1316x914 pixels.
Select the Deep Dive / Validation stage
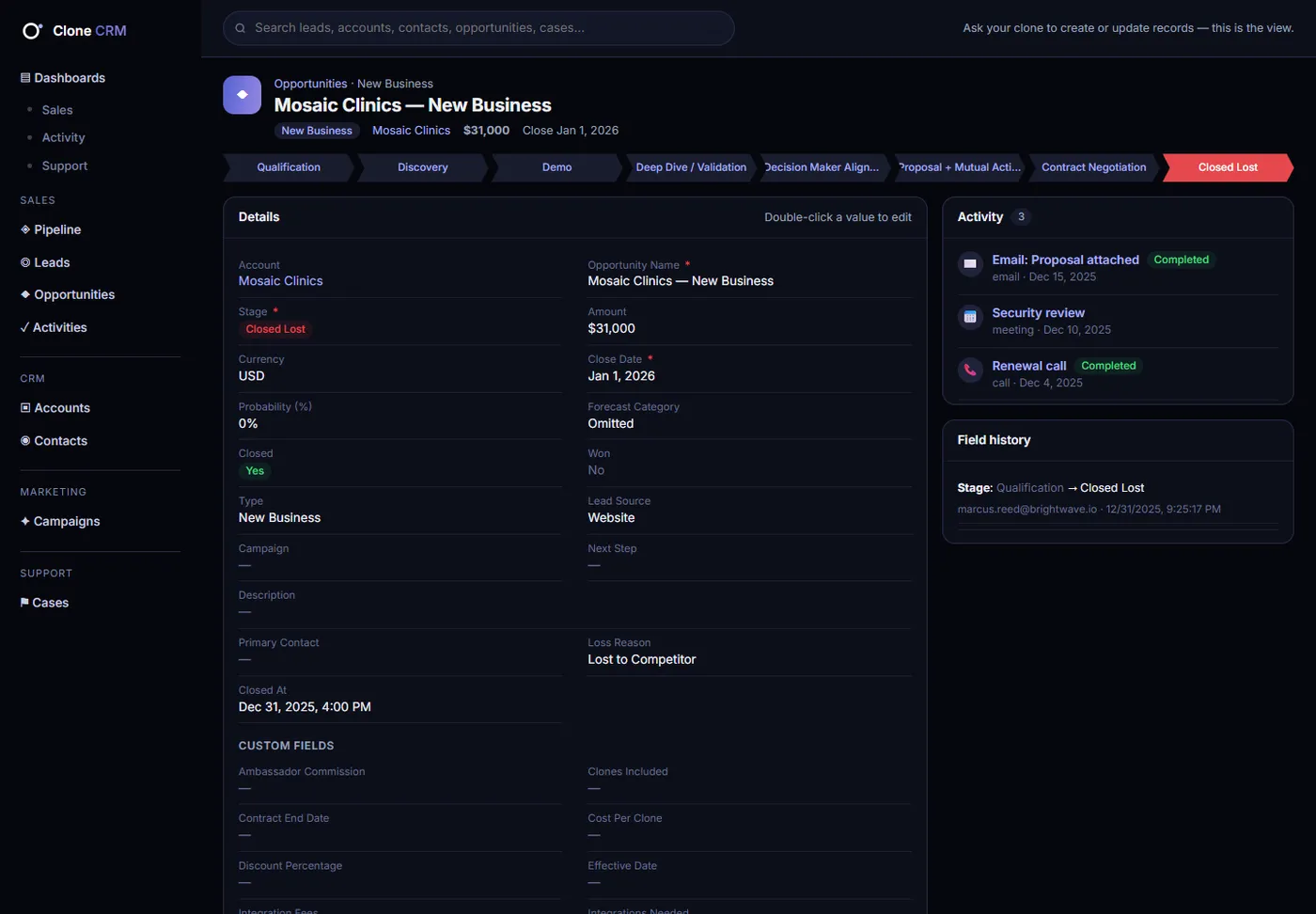(691, 167)
